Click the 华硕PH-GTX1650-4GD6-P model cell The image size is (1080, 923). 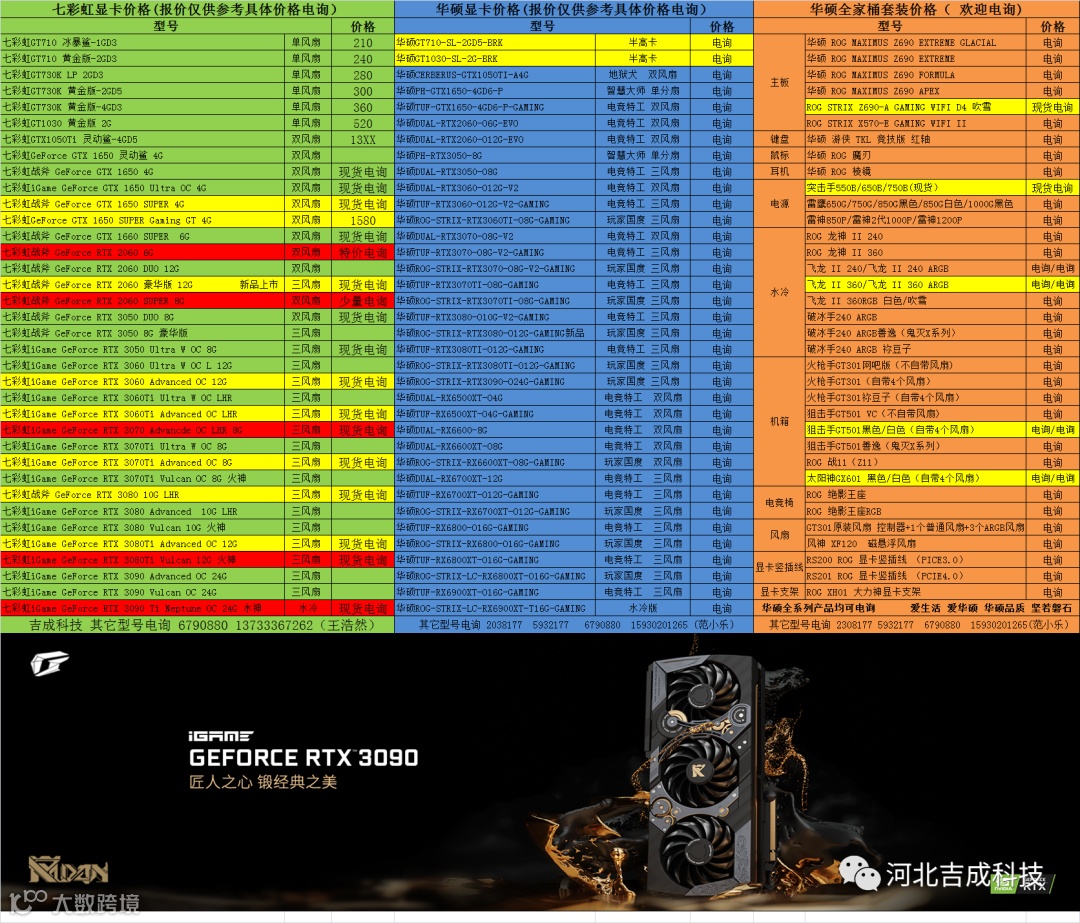pos(495,91)
